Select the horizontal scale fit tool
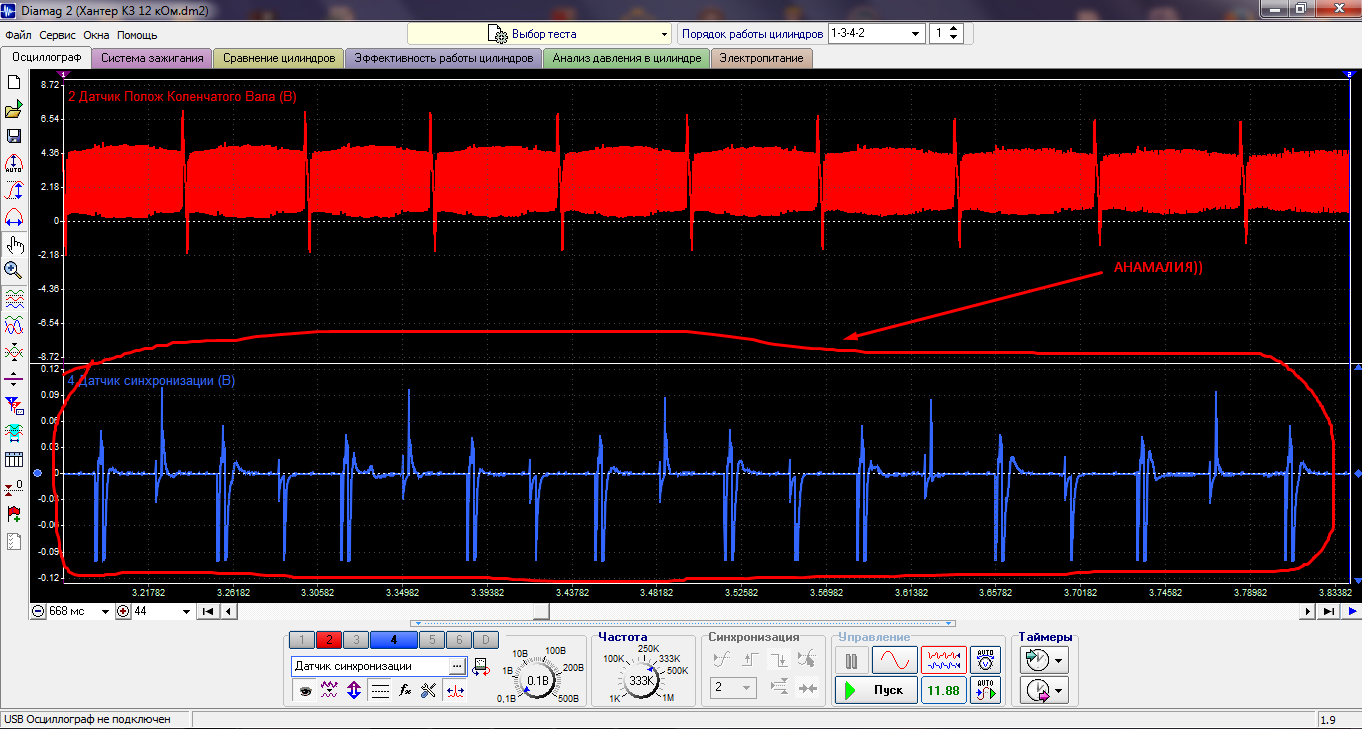1362x729 pixels. tap(14, 216)
